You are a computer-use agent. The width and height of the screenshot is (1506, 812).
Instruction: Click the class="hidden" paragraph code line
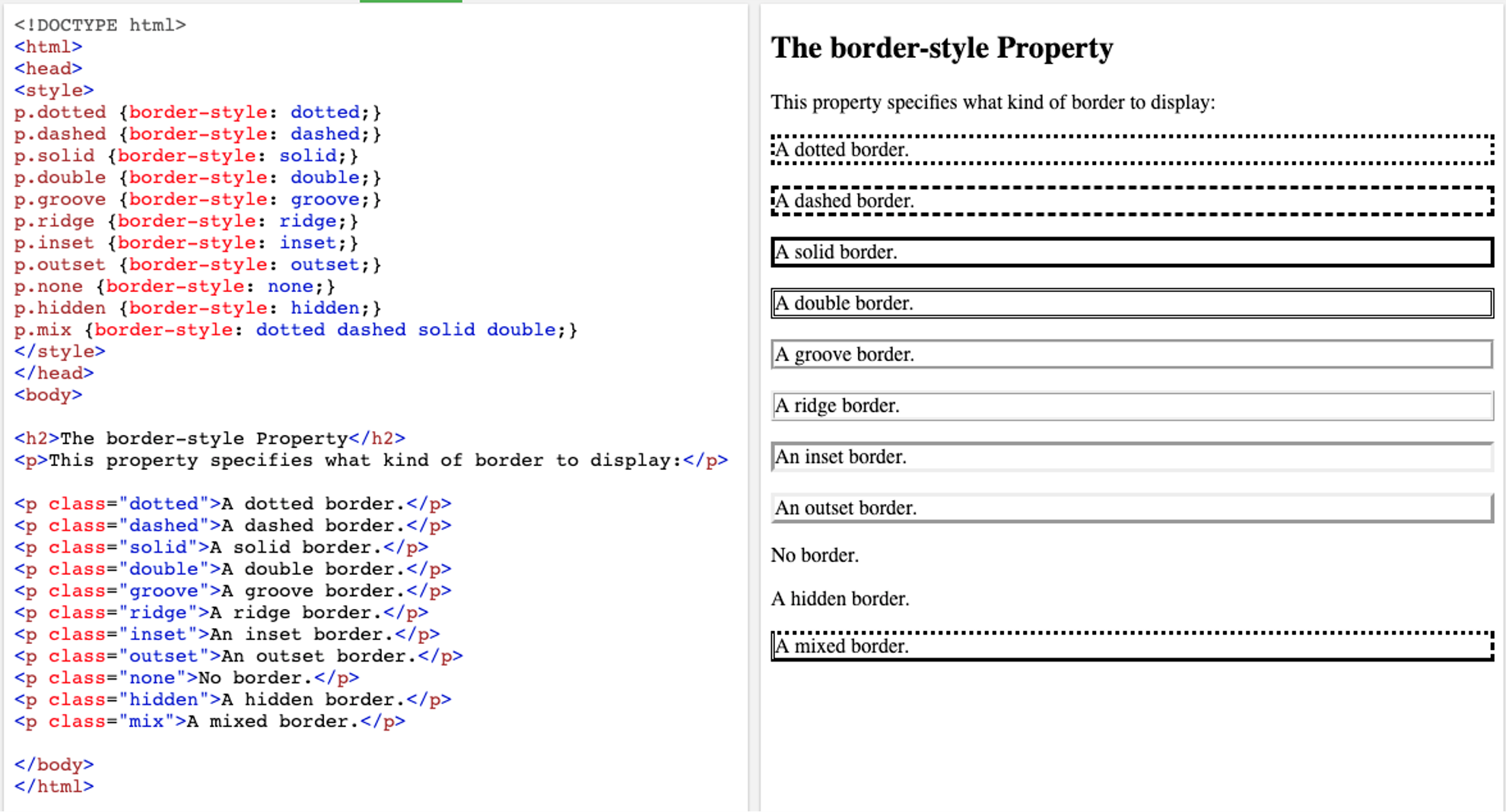233,700
